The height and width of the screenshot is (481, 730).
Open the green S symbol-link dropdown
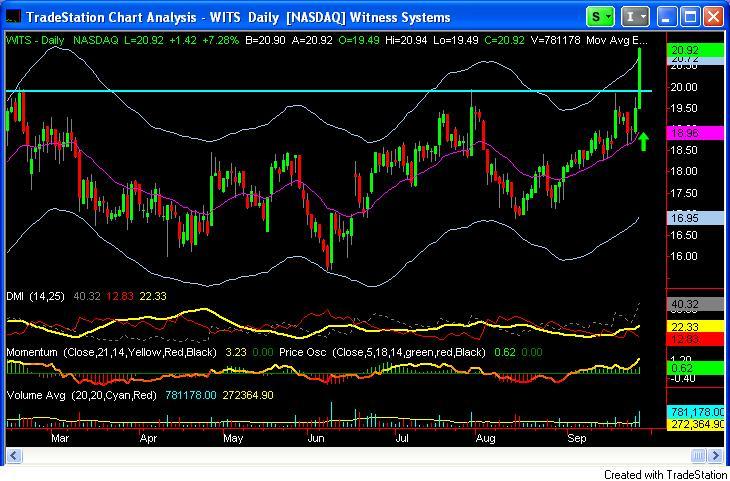click(601, 17)
